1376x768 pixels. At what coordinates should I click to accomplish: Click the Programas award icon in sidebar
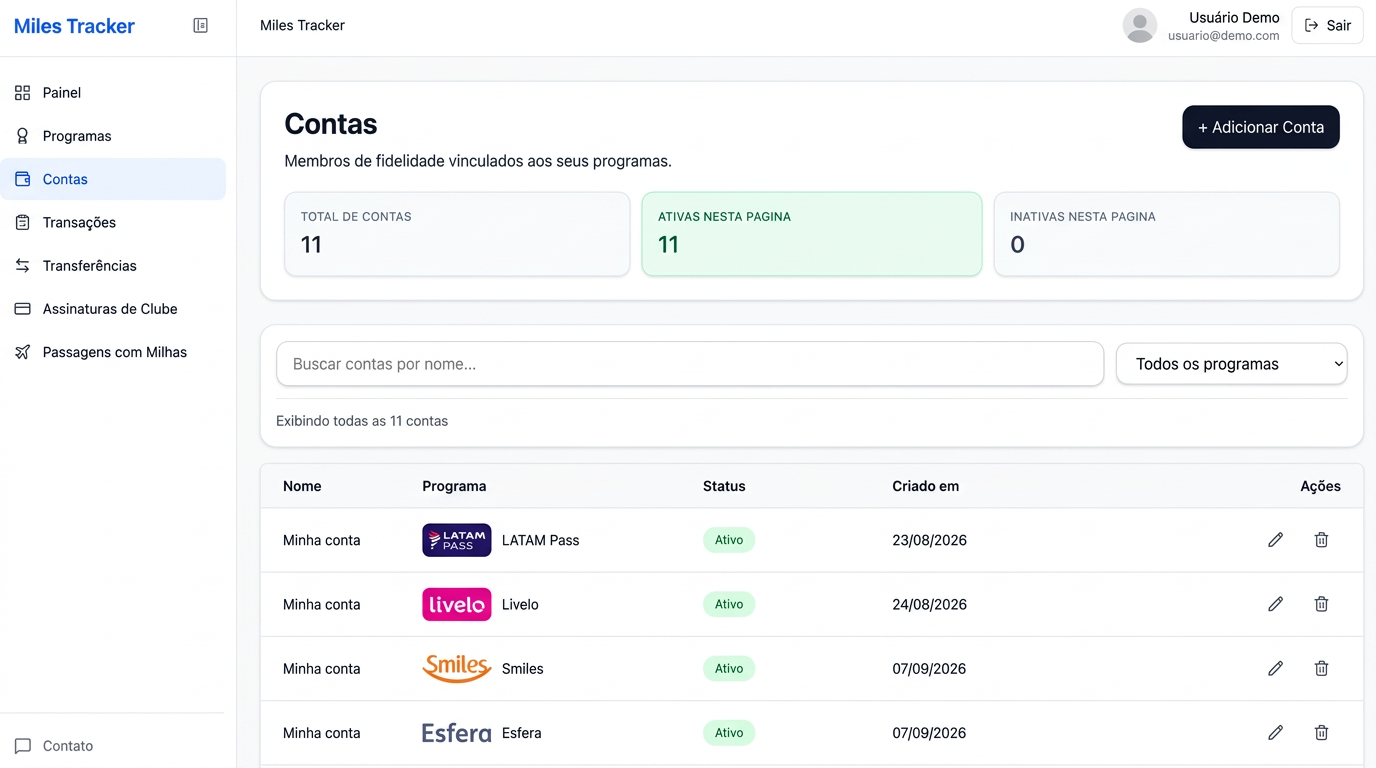tap(22, 136)
